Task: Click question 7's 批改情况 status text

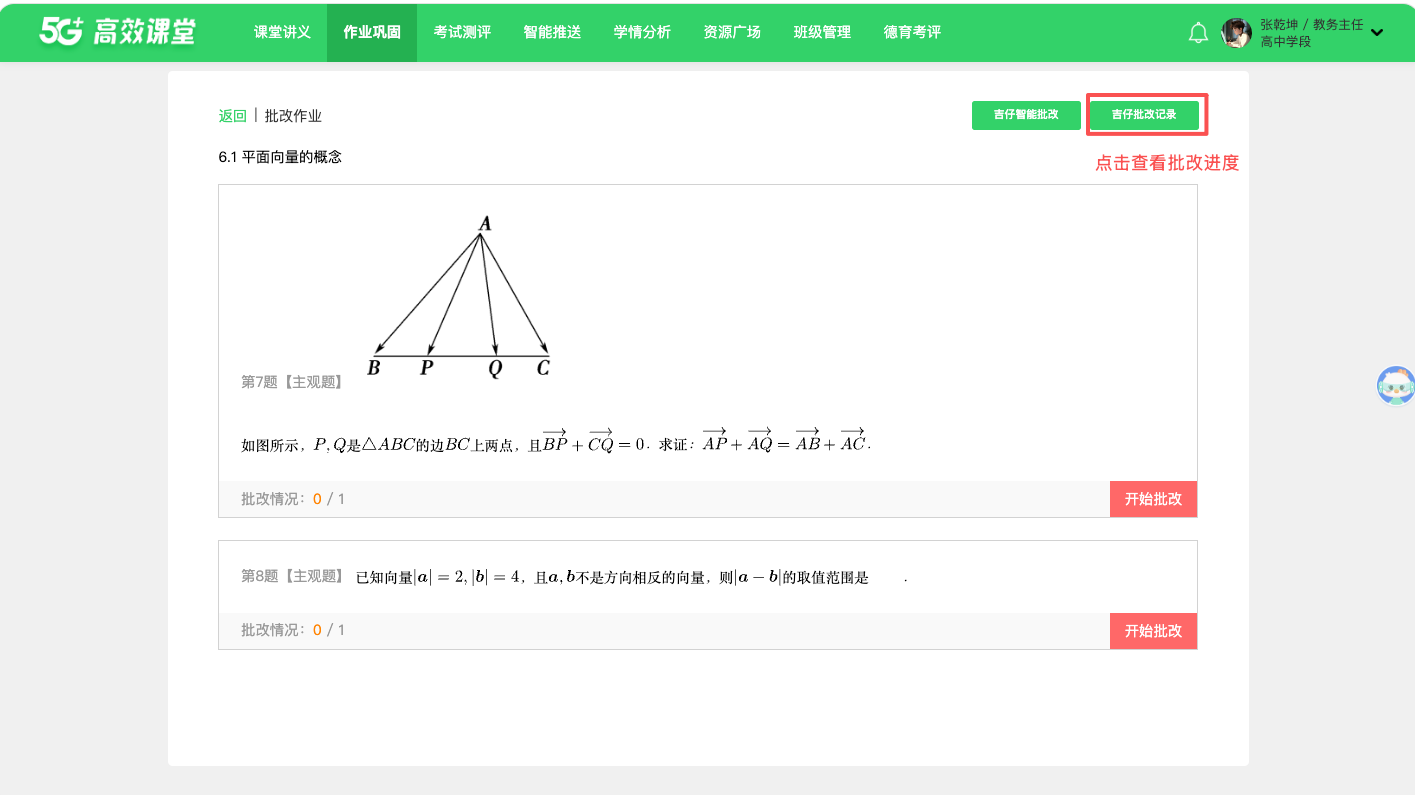Action: tap(293, 499)
